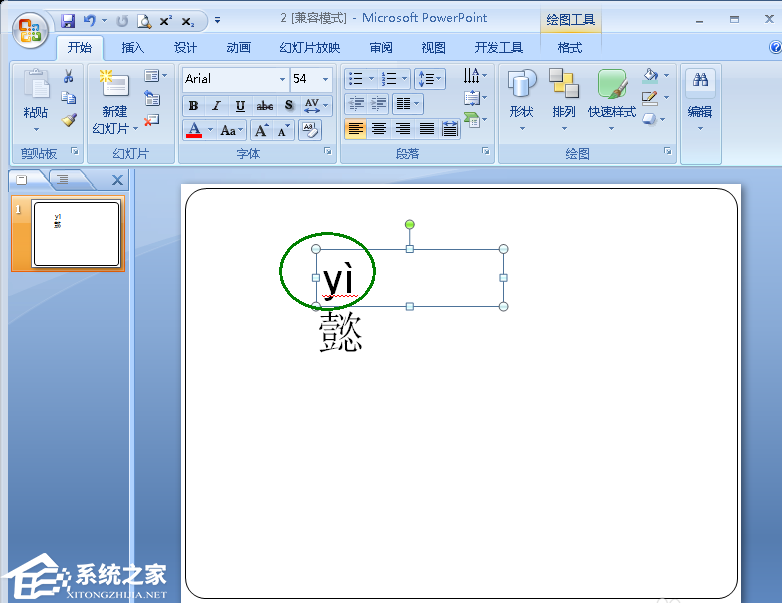Viewport: 782px width, 603px height.
Task: Click the Clear Formatting eraser icon
Action: 309,130
